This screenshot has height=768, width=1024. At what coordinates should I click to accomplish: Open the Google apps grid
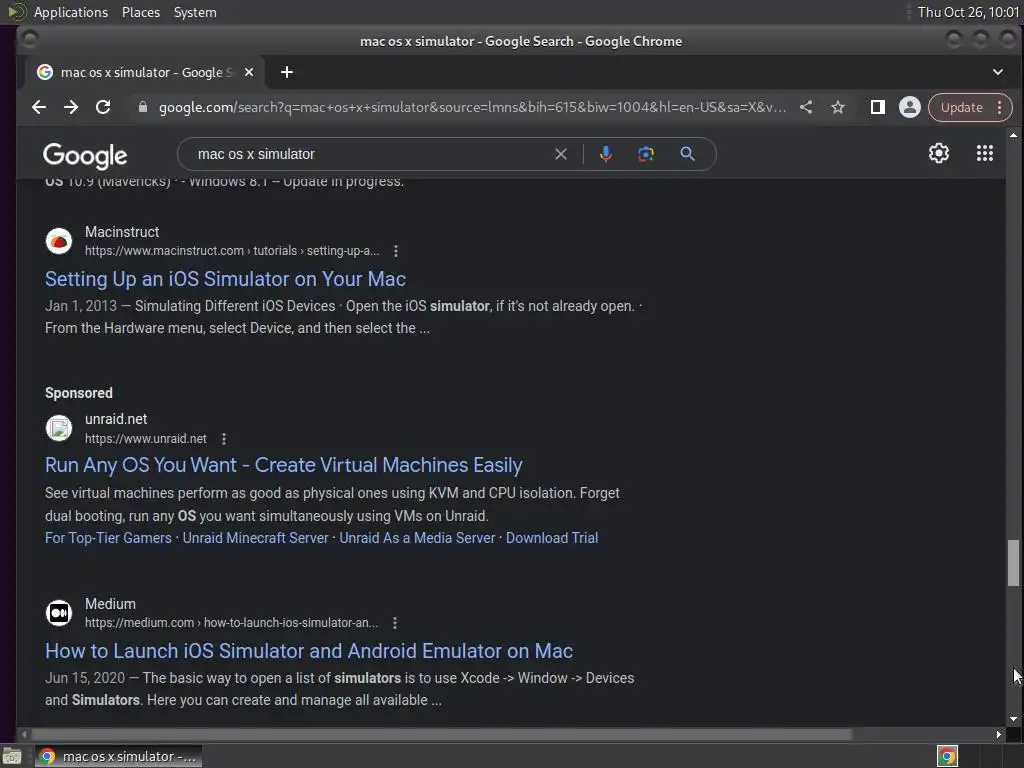click(984, 153)
